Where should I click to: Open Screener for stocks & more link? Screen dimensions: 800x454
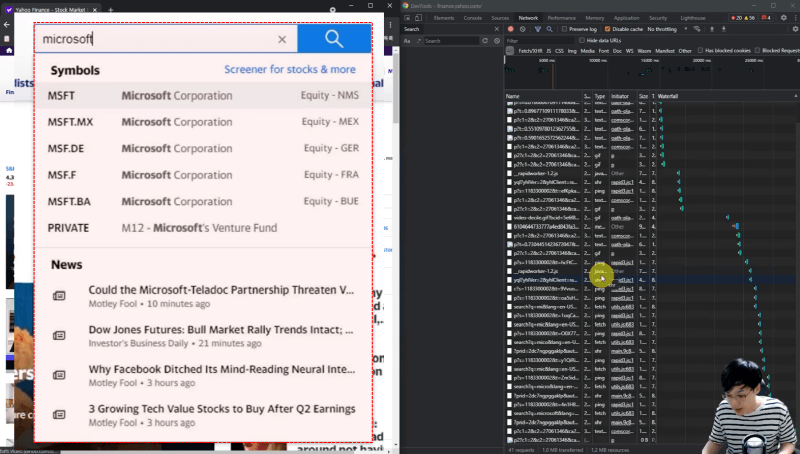(x=289, y=70)
